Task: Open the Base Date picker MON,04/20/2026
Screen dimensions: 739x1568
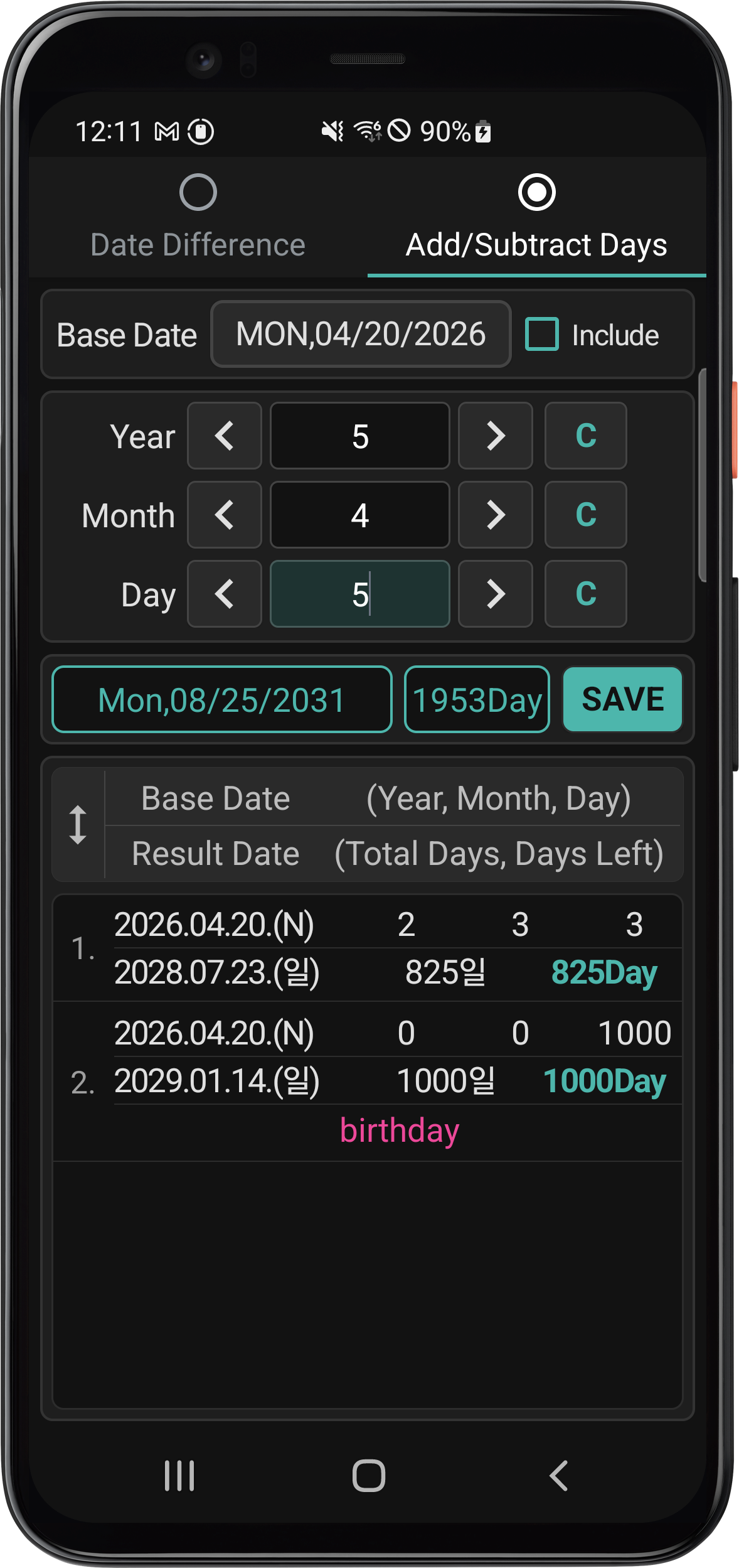Action: point(361,334)
